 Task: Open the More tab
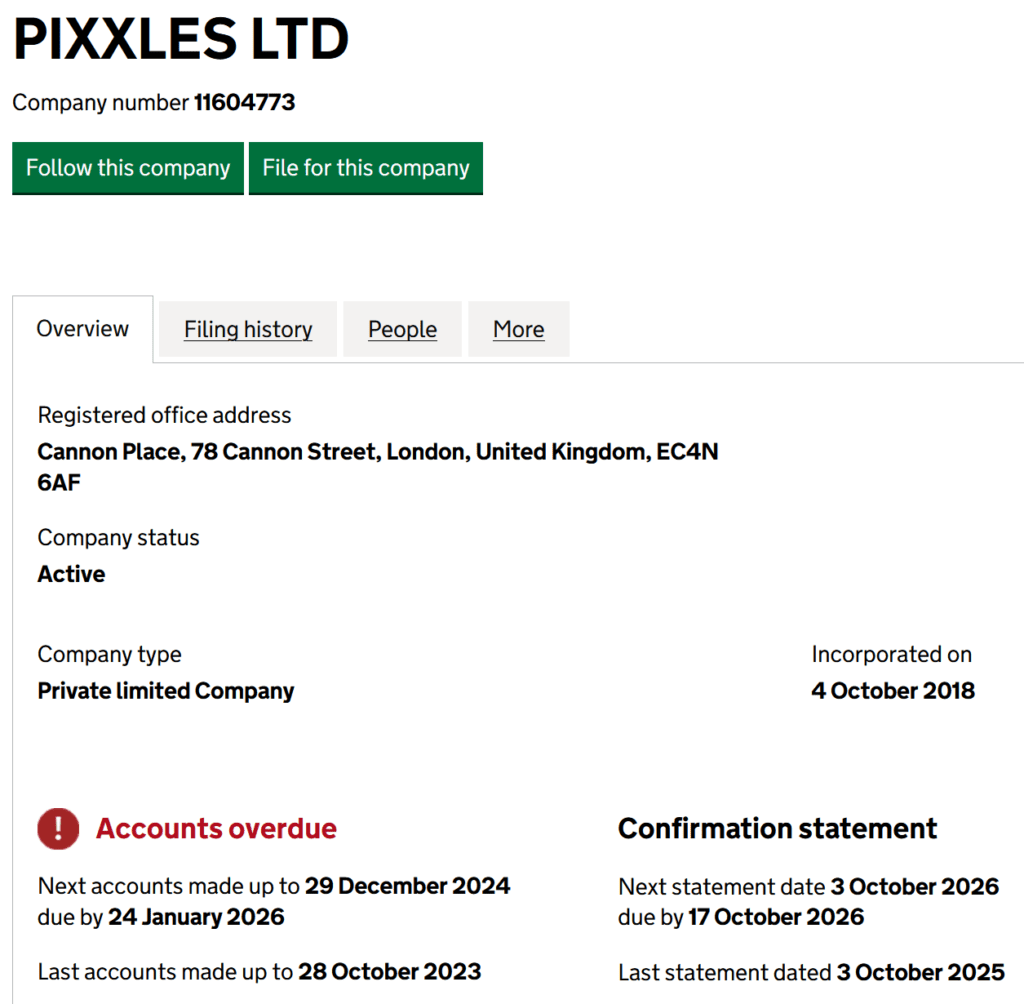click(518, 329)
